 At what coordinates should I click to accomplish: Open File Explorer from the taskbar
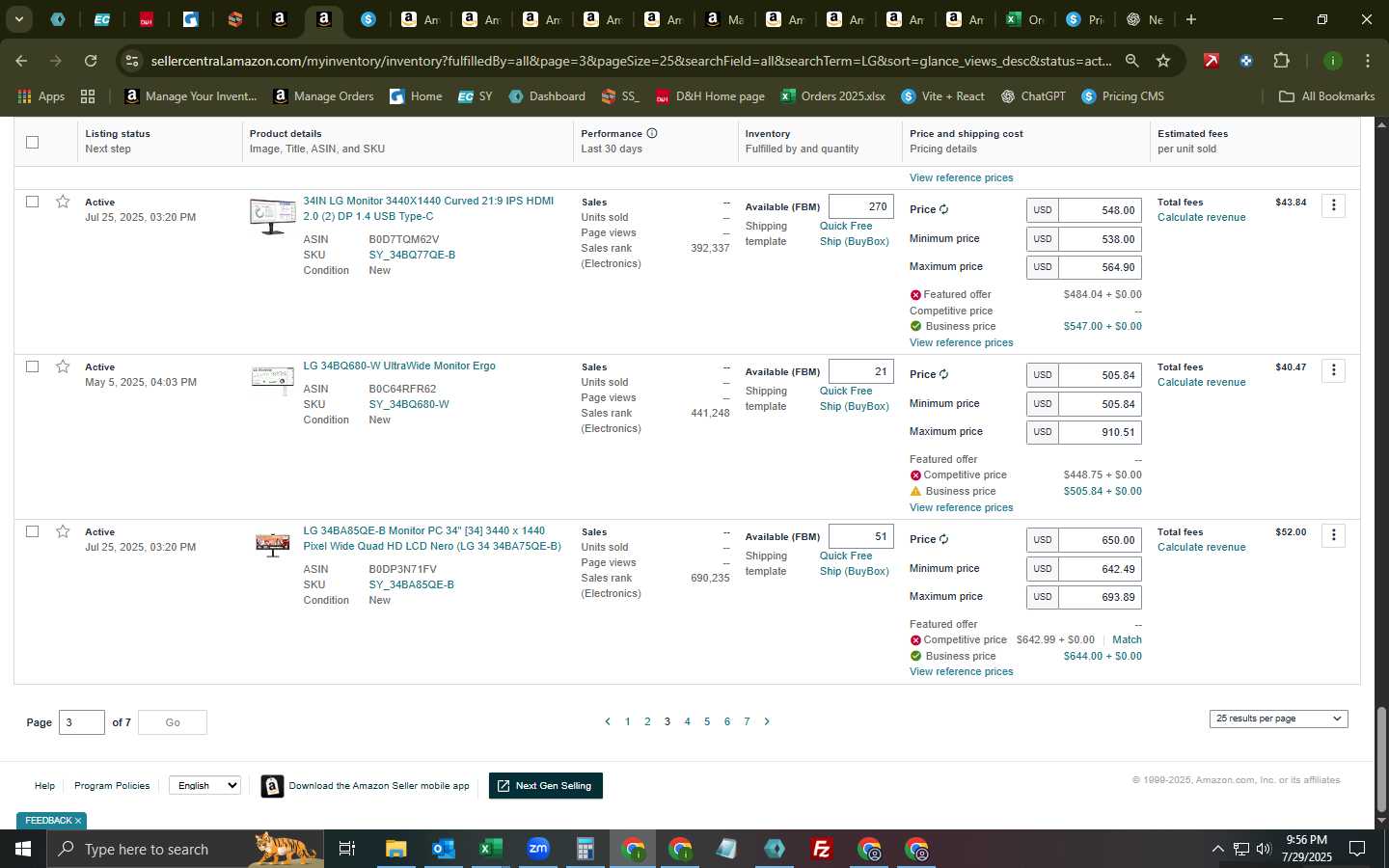pyautogui.click(x=395, y=849)
